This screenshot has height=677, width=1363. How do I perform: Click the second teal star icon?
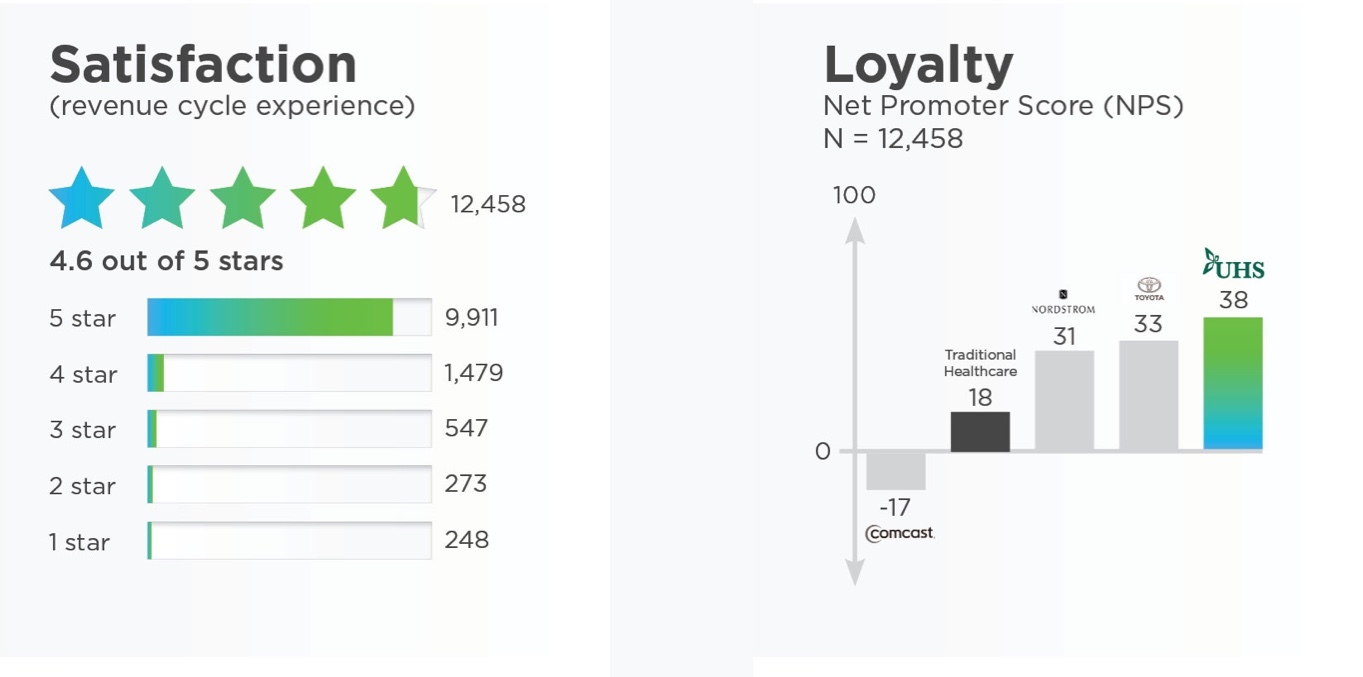(162, 199)
